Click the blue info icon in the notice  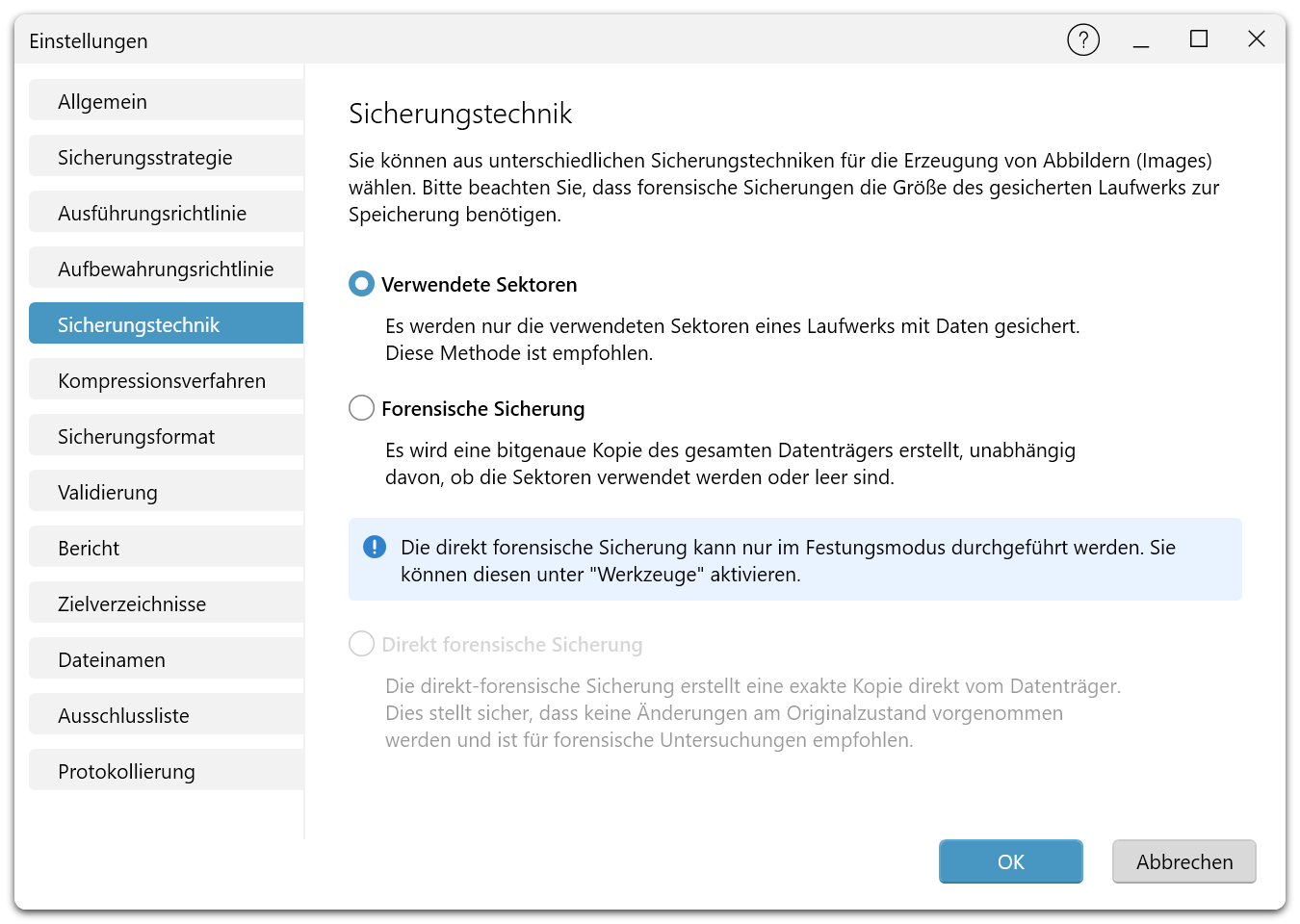point(375,546)
